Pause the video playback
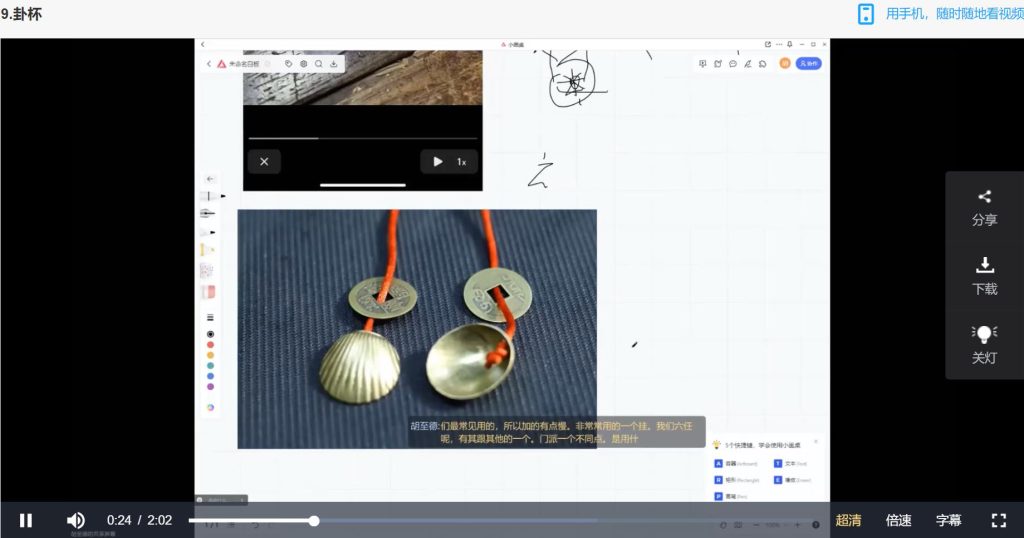 pos(26,520)
